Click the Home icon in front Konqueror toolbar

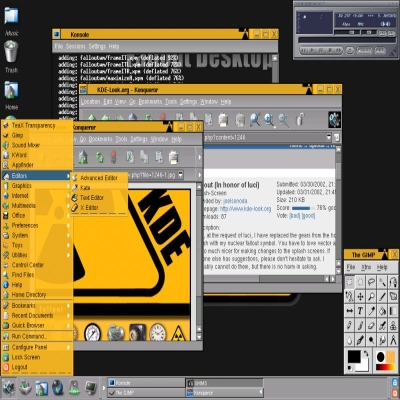[83, 157]
